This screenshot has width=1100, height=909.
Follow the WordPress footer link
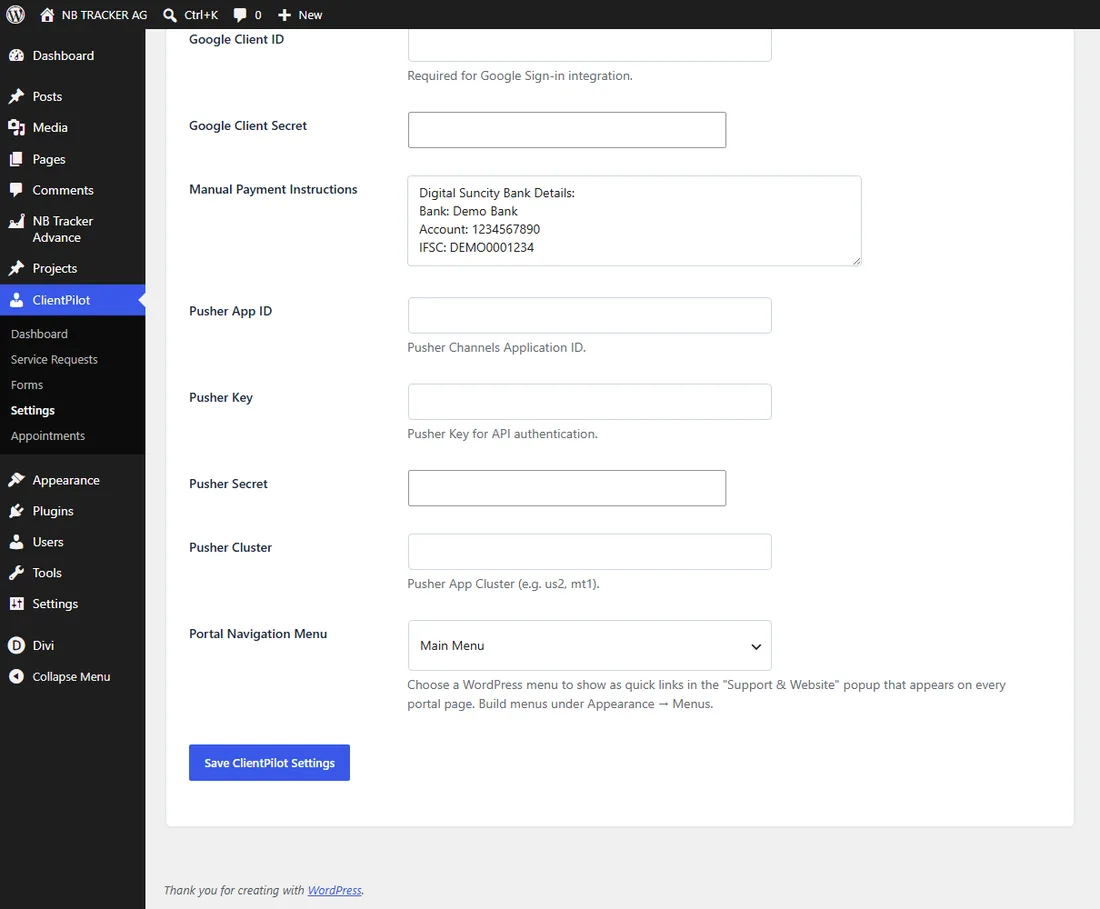[335, 890]
